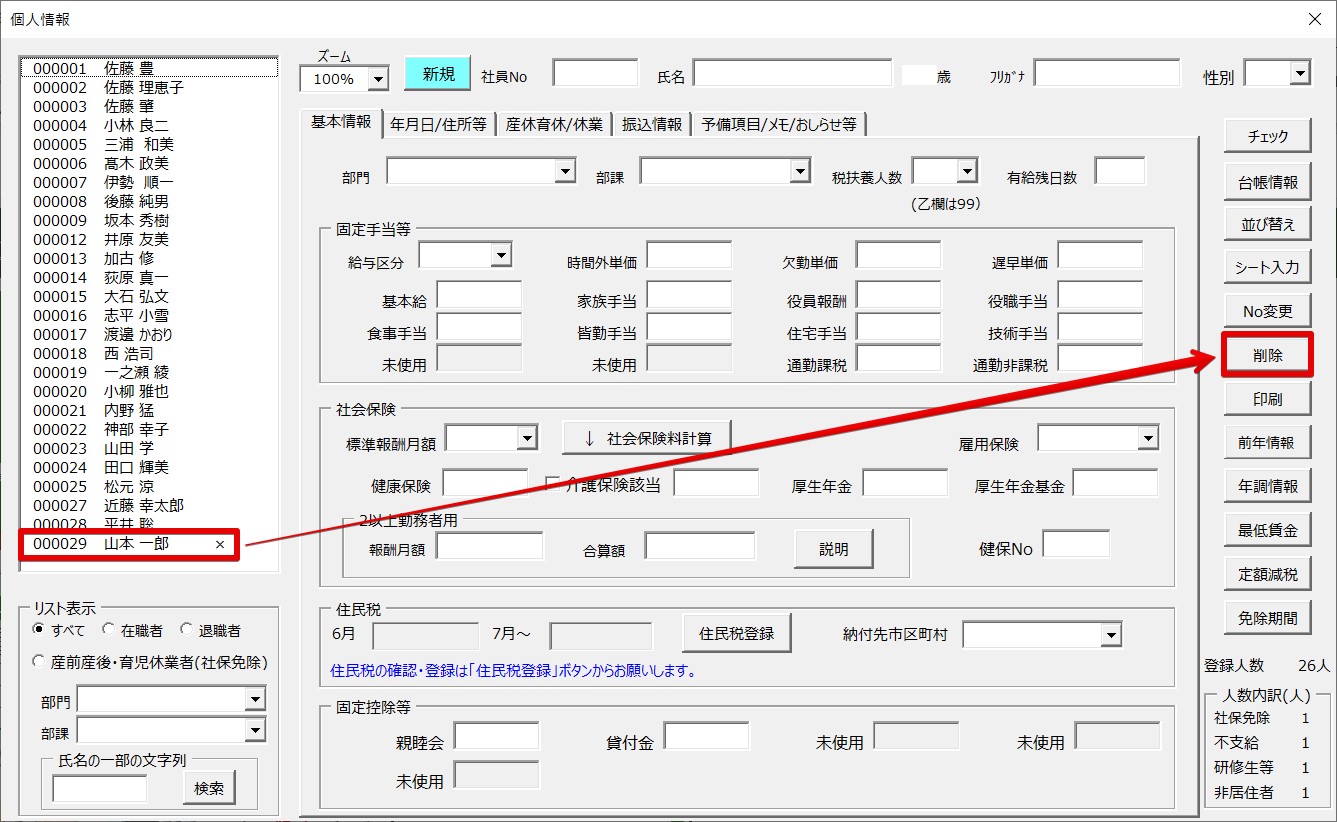1337x822 pixels.
Task: Open the 台帳情報 ledger button
Action: tap(1267, 182)
